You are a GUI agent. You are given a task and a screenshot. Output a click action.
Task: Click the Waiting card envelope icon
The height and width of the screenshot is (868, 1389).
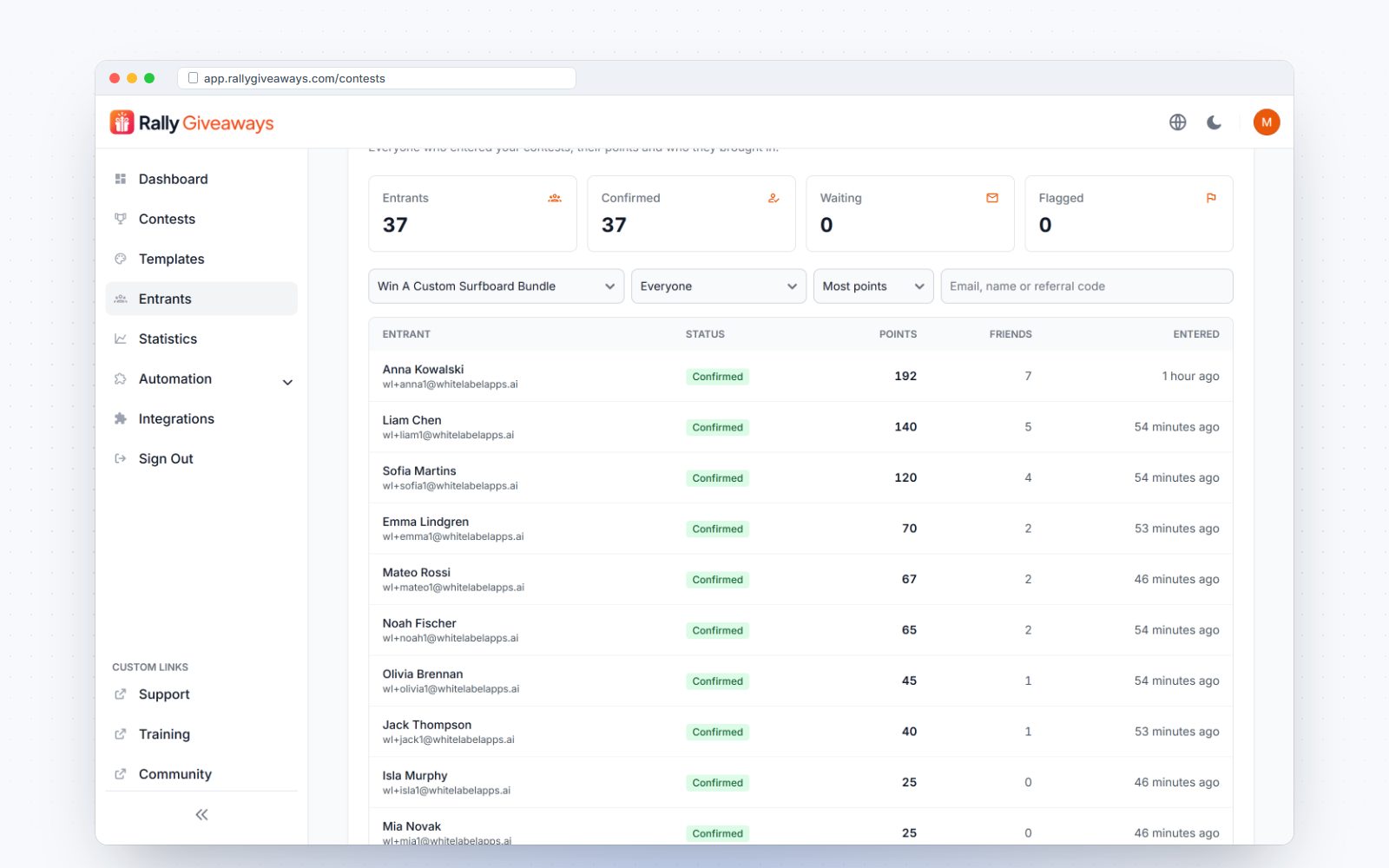point(992,198)
